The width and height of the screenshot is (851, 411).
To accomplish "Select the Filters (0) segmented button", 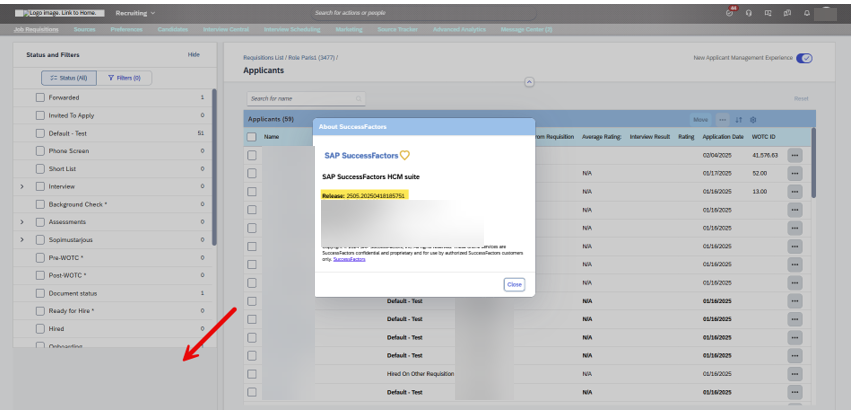I will (x=124, y=78).
